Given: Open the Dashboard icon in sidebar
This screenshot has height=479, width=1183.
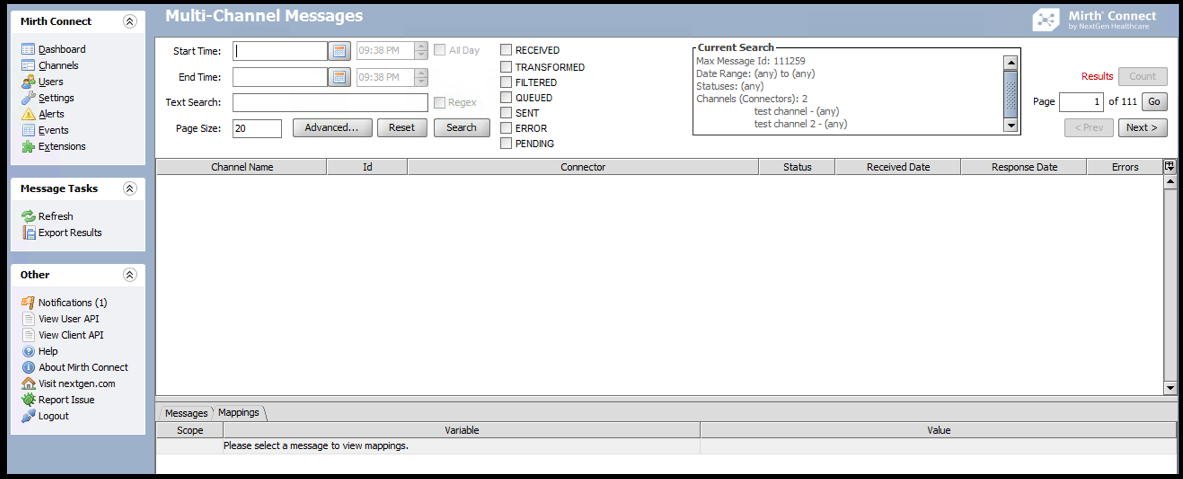Looking at the screenshot, I should pos(28,49).
